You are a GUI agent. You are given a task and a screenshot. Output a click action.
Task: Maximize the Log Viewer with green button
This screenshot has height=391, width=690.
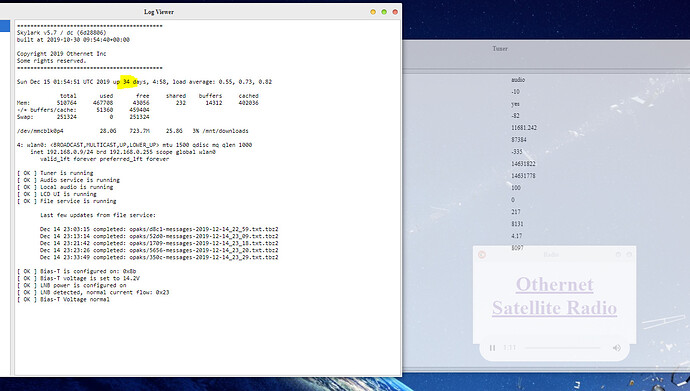coord(384,12)
